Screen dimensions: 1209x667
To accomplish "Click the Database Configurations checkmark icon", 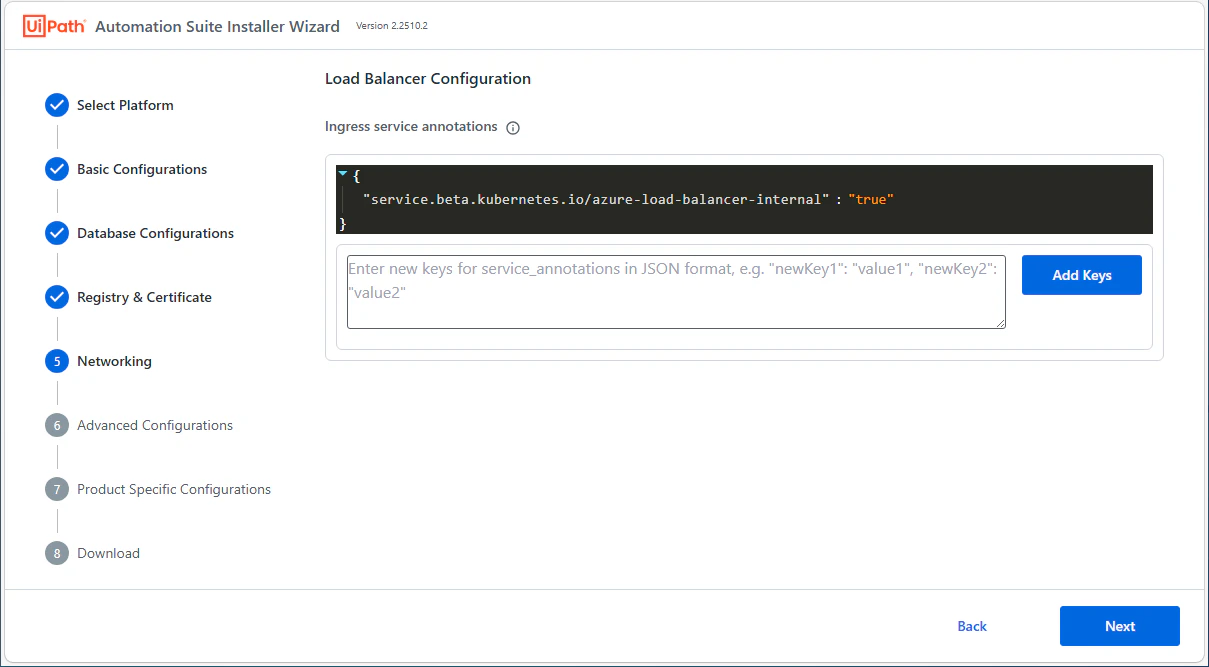I will coord(57,233).
